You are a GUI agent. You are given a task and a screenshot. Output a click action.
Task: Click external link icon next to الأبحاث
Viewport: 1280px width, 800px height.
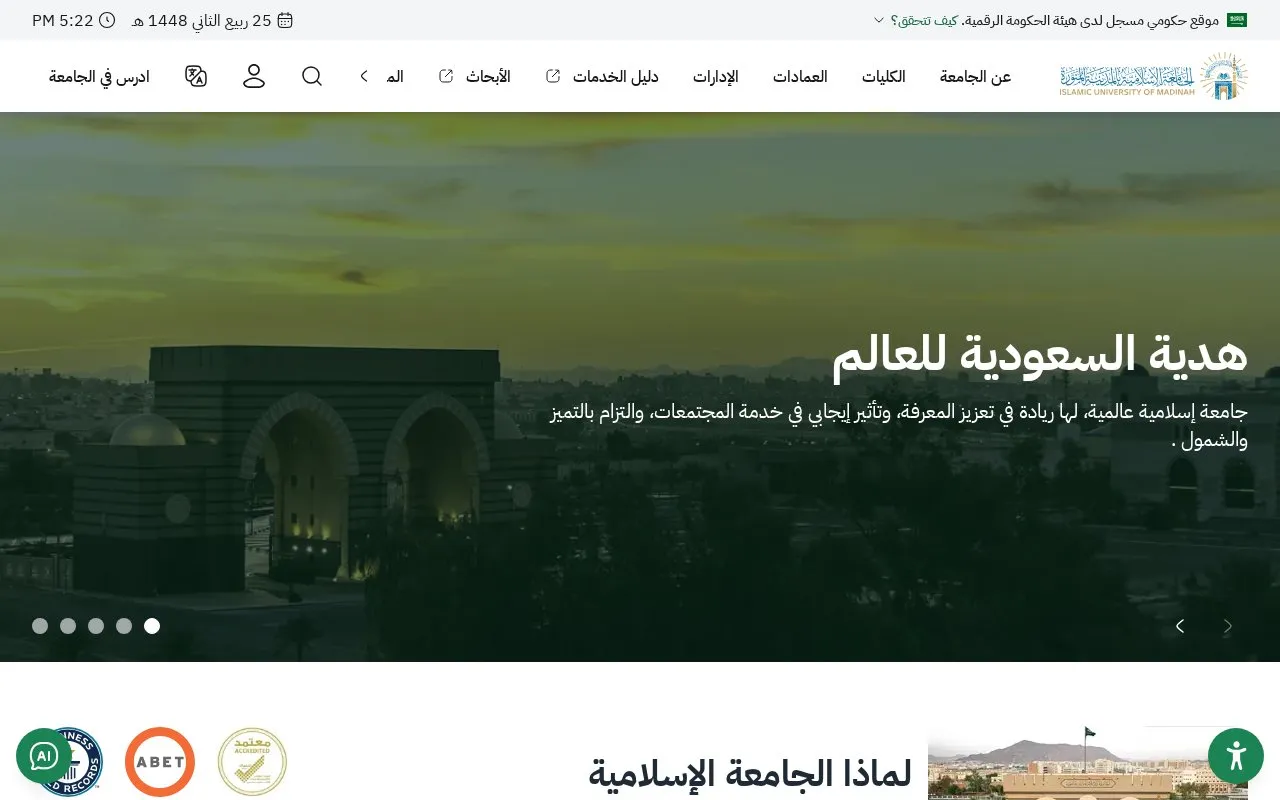[446, 76]
